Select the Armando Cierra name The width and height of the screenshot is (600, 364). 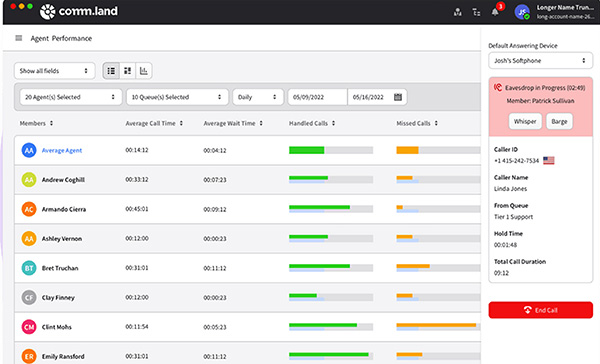click(x=64, y=209)
